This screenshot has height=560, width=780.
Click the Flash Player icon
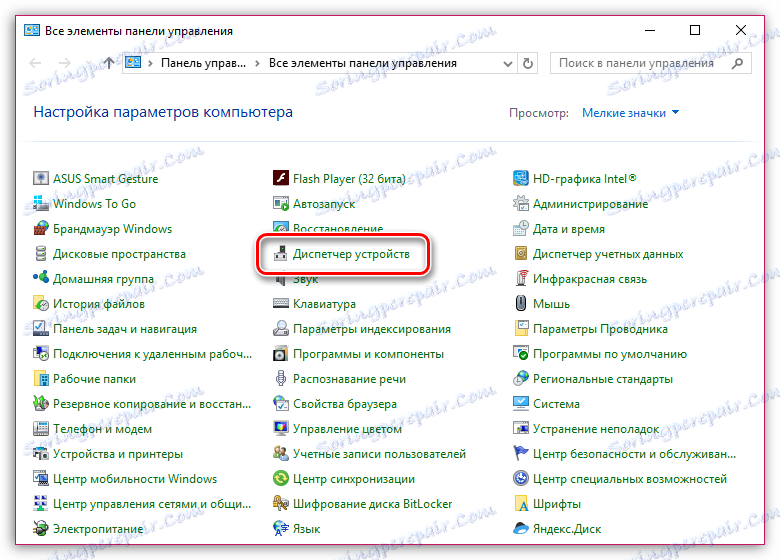tap(281, 178)
